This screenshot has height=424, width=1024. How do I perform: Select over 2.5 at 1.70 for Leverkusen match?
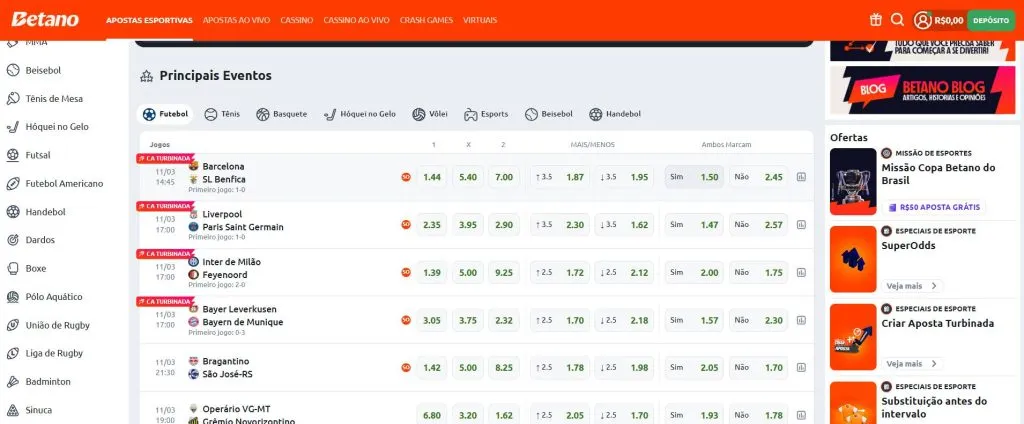[x=560, y=320]
